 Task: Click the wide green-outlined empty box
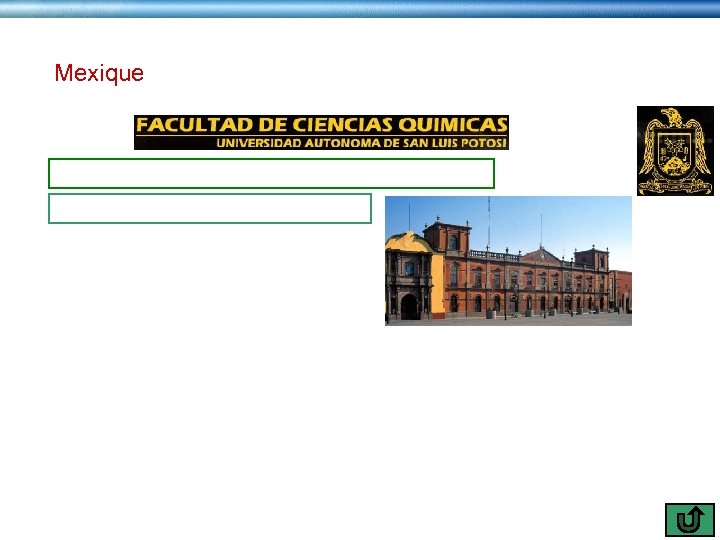click(271, 173)
